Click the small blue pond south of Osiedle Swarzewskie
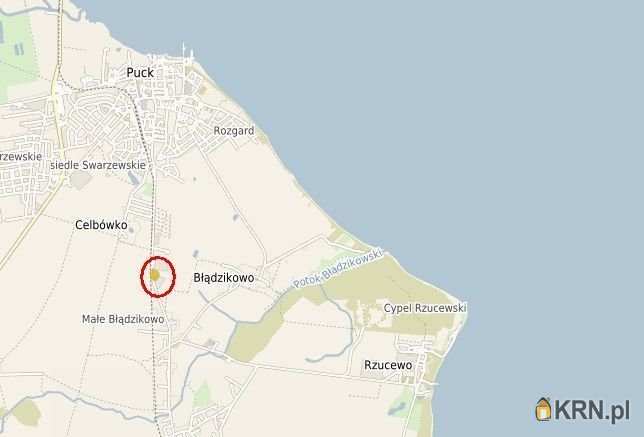 (x=133, y=178)
